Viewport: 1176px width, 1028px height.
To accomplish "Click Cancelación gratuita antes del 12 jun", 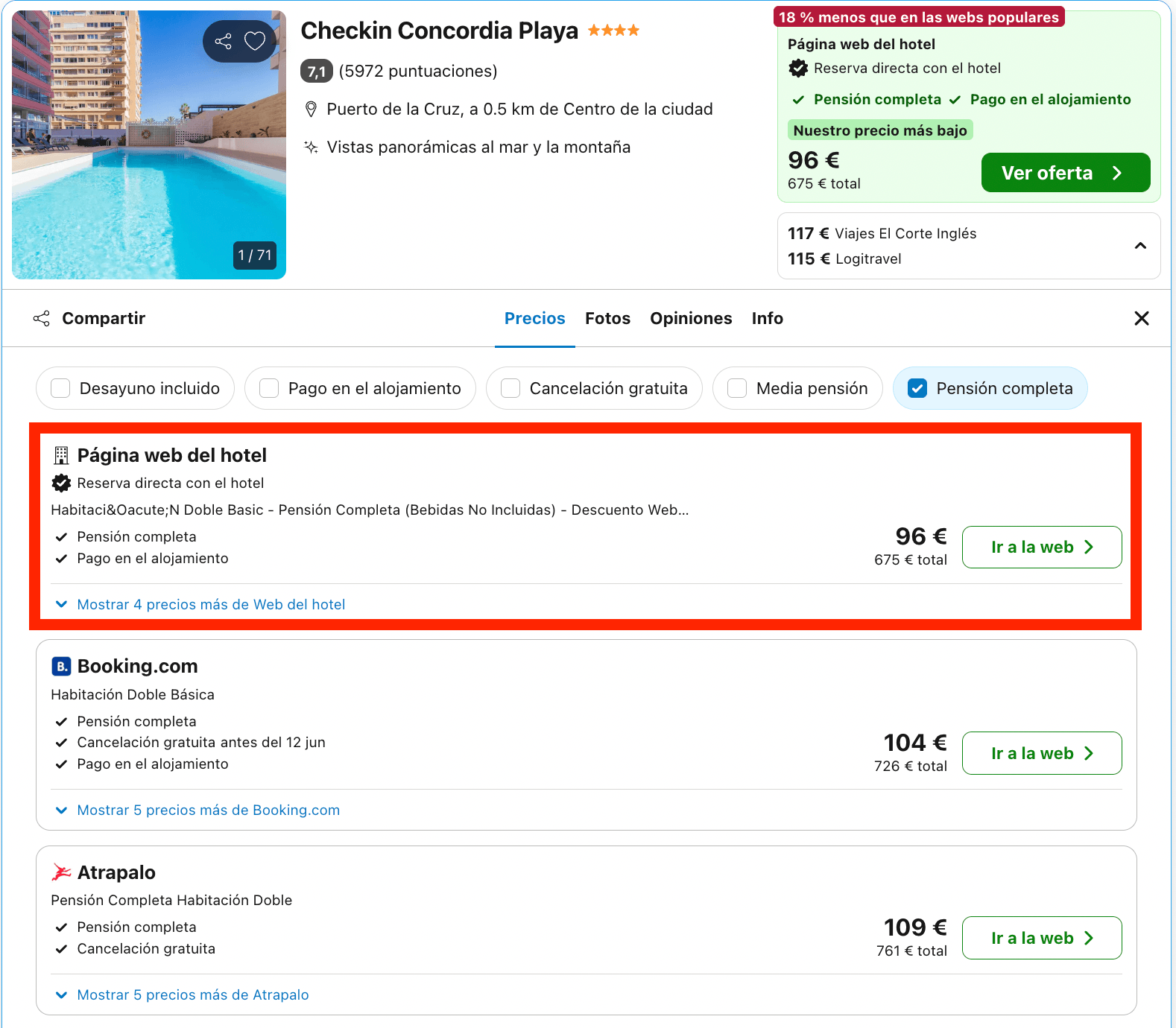I will click(201, 743).
